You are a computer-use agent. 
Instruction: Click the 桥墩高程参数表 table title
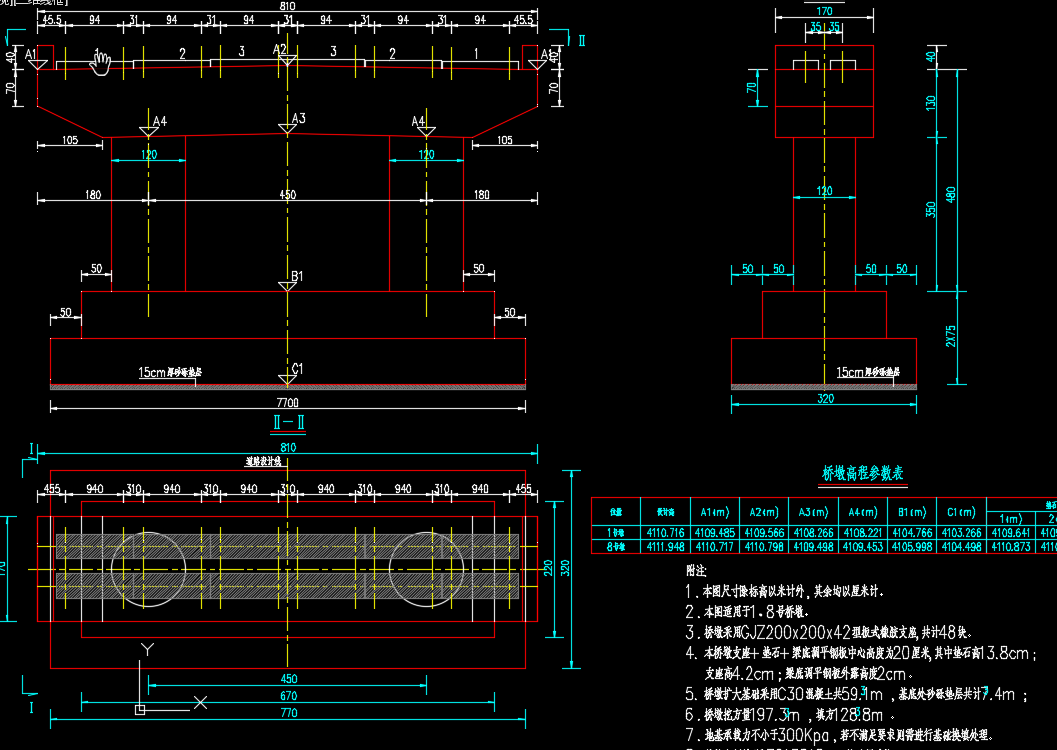pos(863,473)
